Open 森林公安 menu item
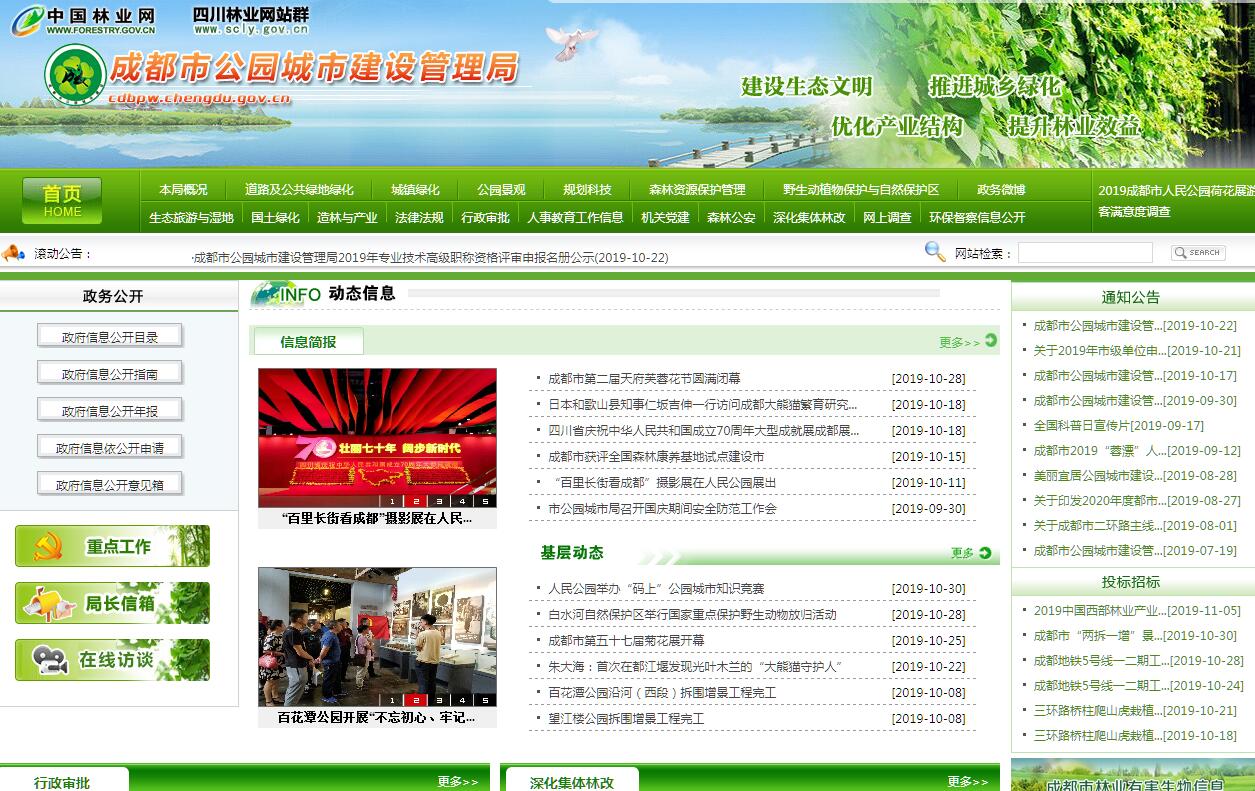The height and width of the screenshot is (791, 1255). click(x=731, y=217)
